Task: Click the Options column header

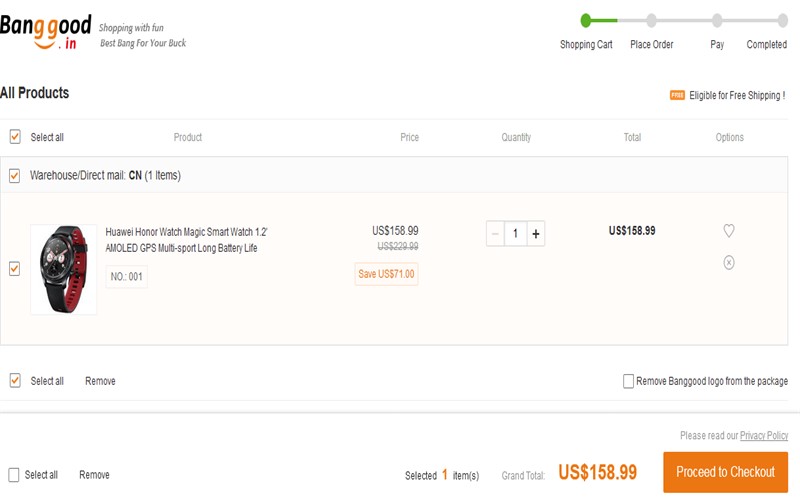Action: tap(730, 137)
